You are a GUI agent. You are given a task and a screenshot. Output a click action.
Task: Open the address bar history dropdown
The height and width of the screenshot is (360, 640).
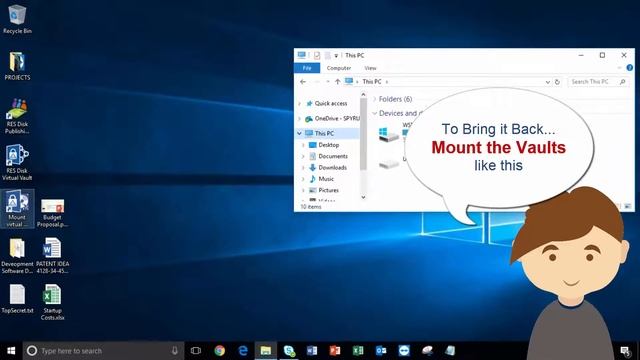tap(548, 82)
